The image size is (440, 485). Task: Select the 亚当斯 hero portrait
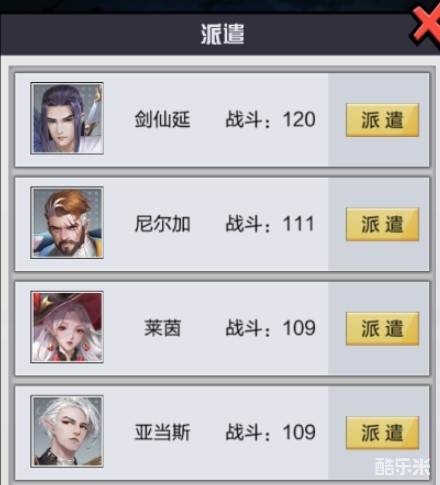tap(67, 431)
